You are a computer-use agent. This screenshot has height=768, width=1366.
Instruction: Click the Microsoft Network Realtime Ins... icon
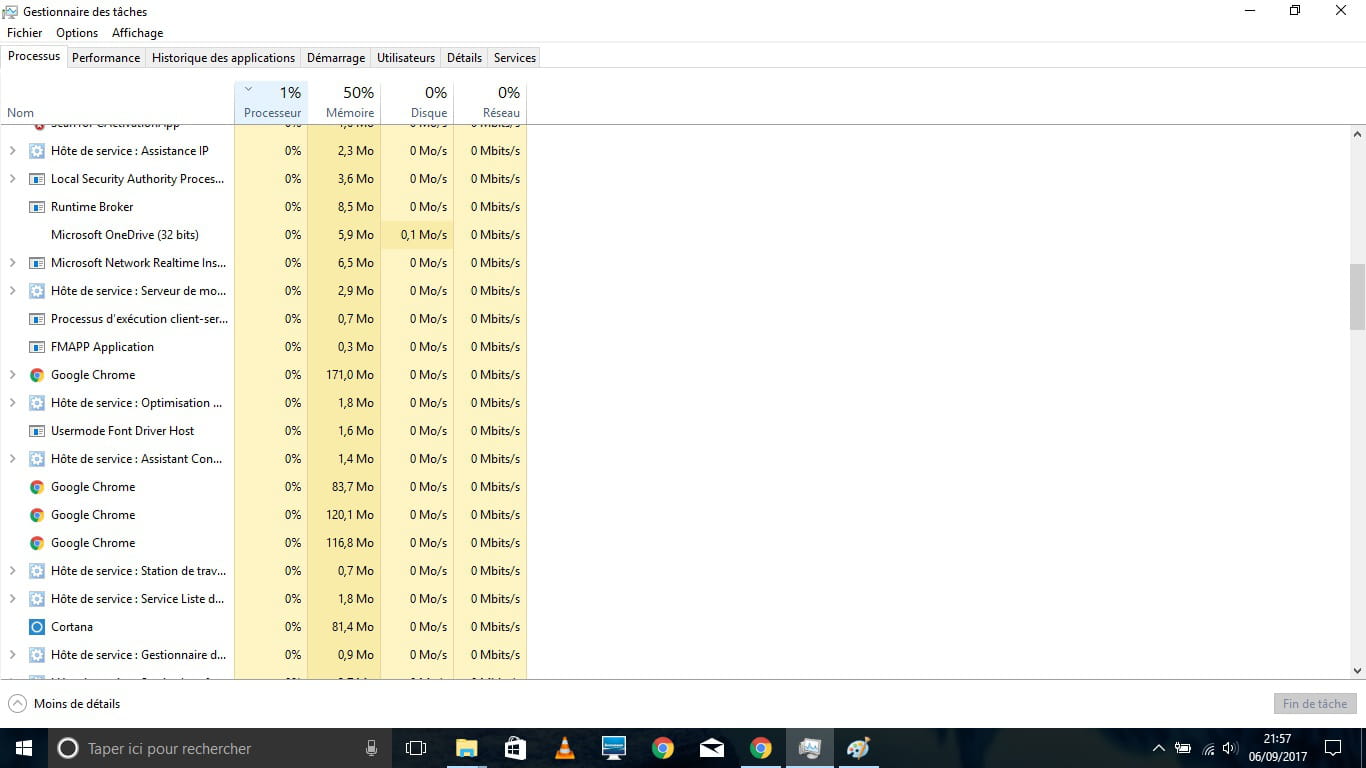(x=37, y=263)
